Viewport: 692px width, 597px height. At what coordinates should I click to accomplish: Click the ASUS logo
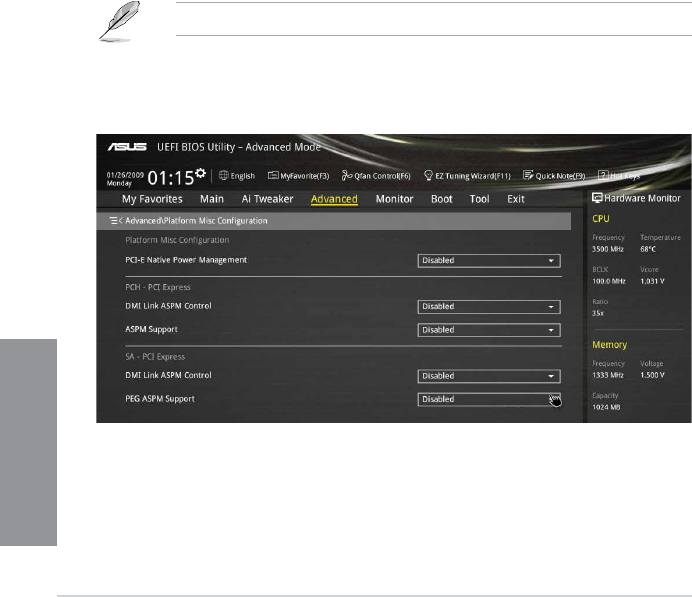(127, 146)
